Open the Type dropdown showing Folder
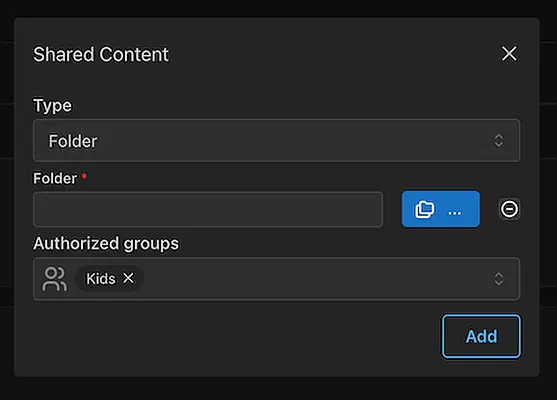The image size is (557, 400). click(276, 141)
